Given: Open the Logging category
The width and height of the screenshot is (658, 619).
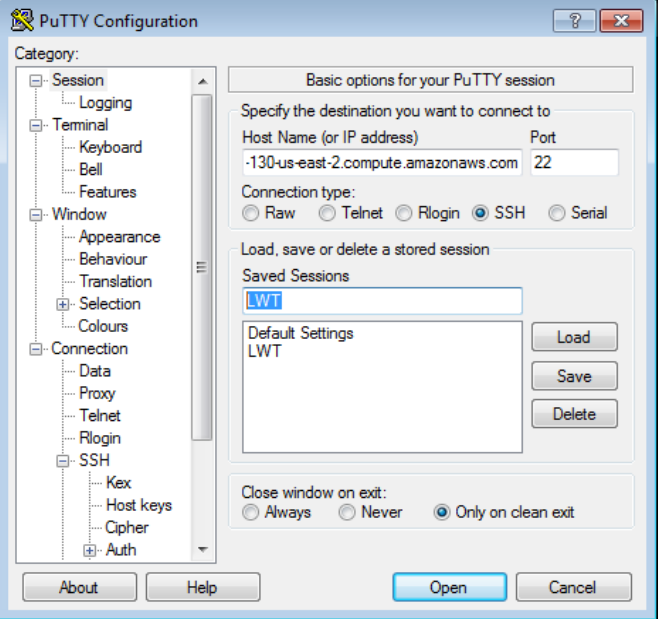Looking at the screenshot, I should coord(105,103).
